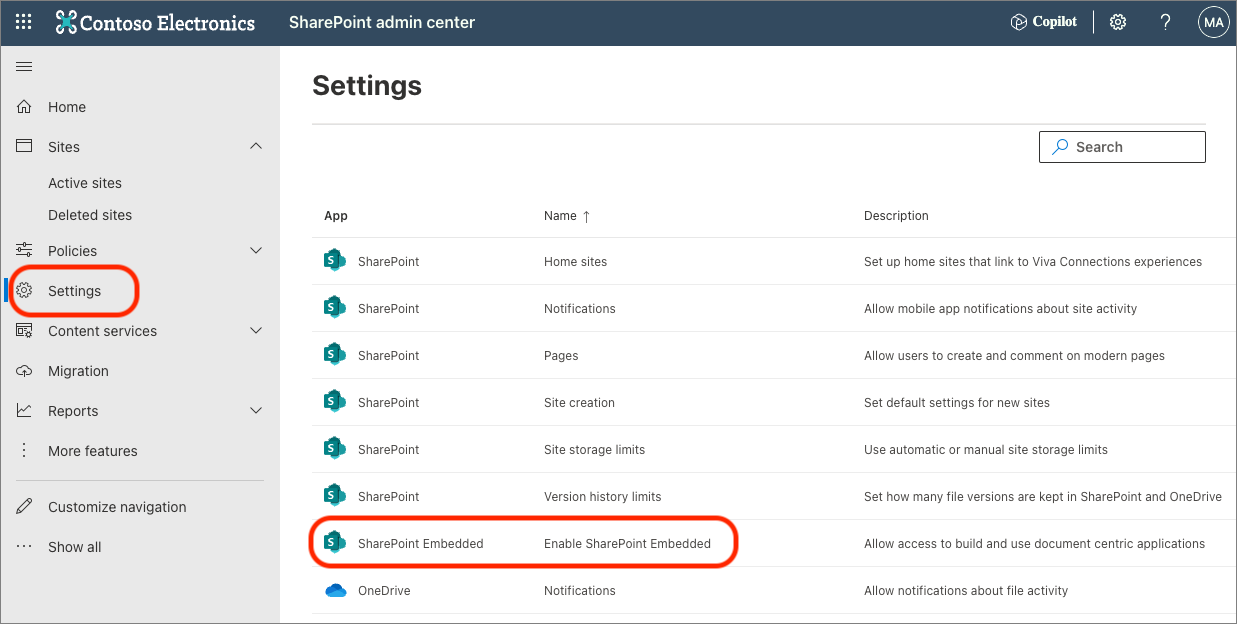This screenshot has height=624, width=1237.
Task: Click the hamburger menu above Home
Action: 24,66
